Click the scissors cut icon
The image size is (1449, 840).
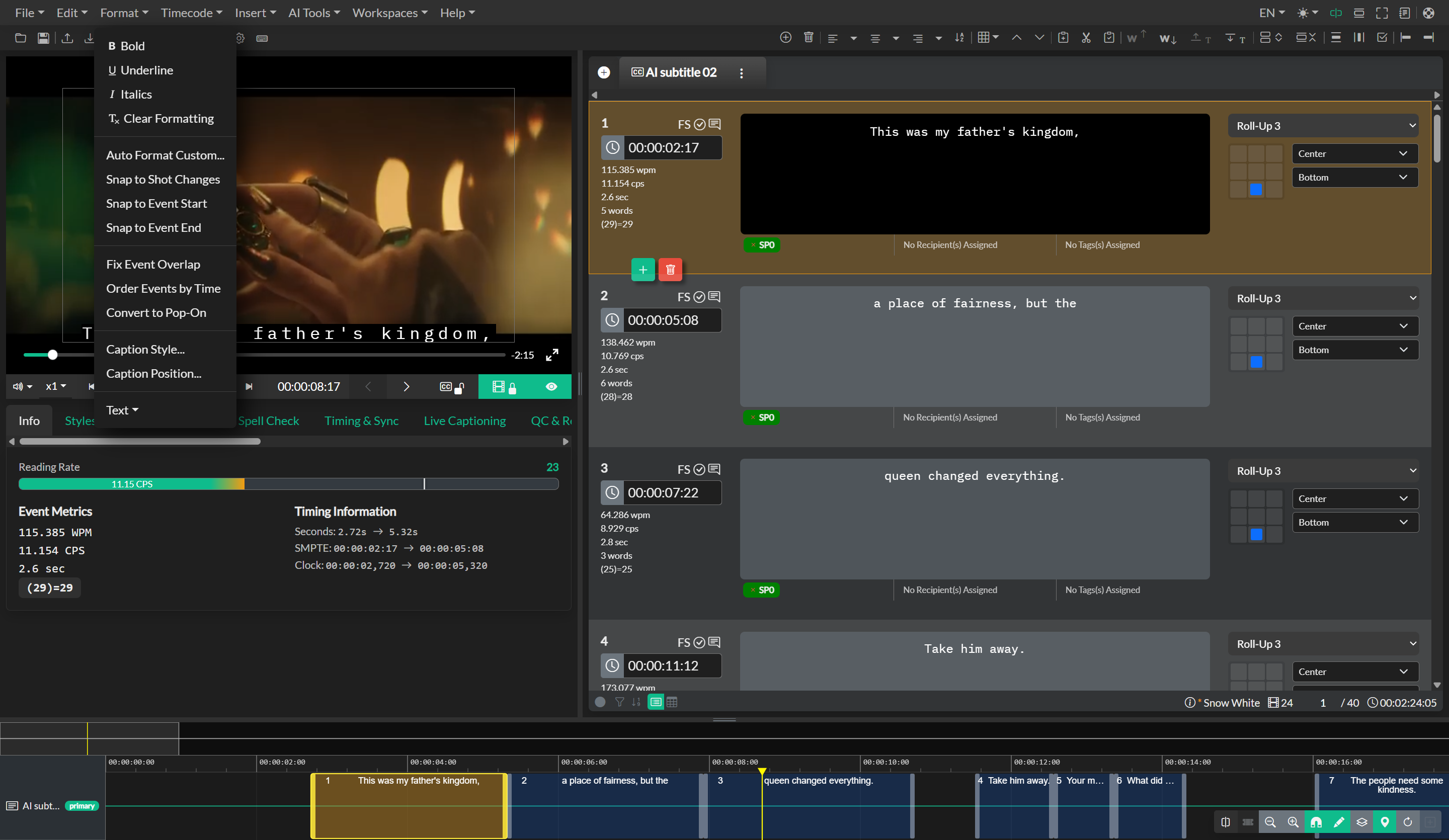(x=1086, y=37)
